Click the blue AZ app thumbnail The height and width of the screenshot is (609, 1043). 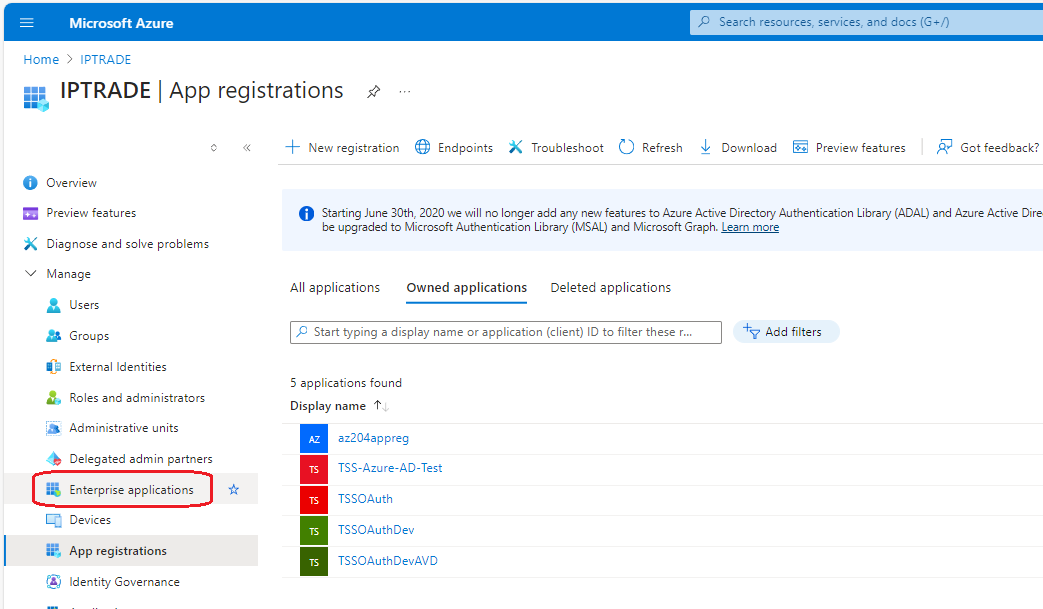[x=314, y=439]
